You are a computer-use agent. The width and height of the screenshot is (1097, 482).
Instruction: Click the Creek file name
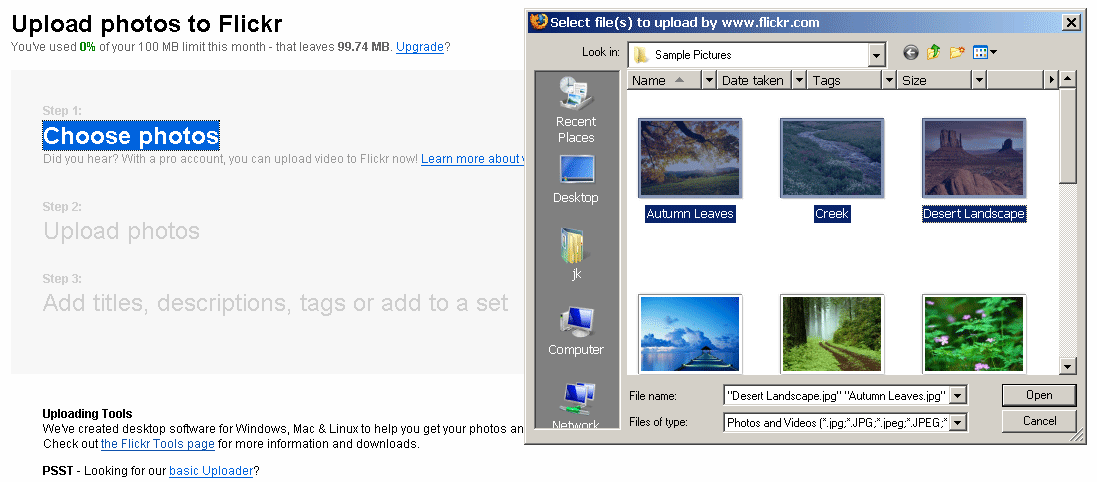pyautogui.click(x=832, y=214)
